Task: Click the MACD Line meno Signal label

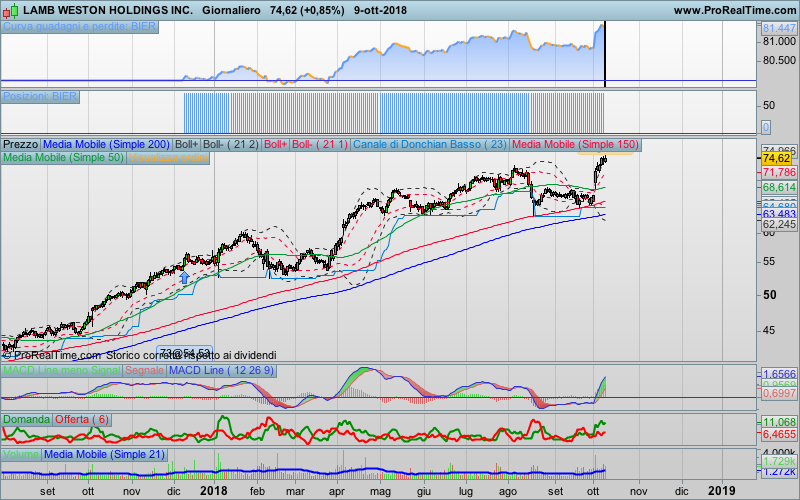Action: (62, 370)
